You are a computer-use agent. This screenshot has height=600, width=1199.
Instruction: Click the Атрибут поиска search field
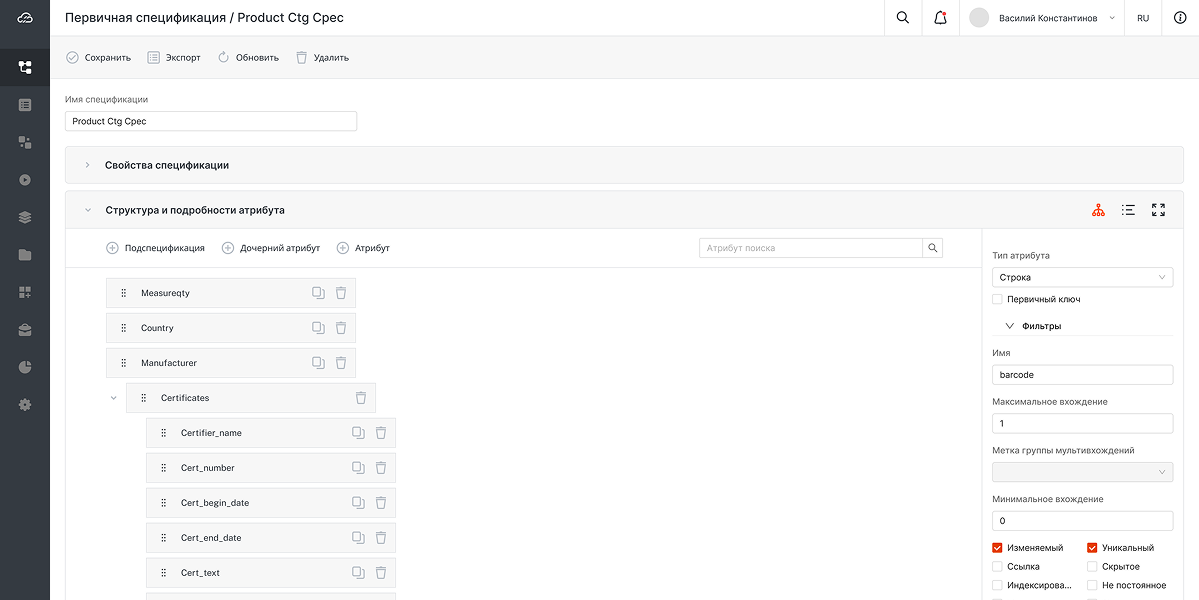tap(810, 248)
